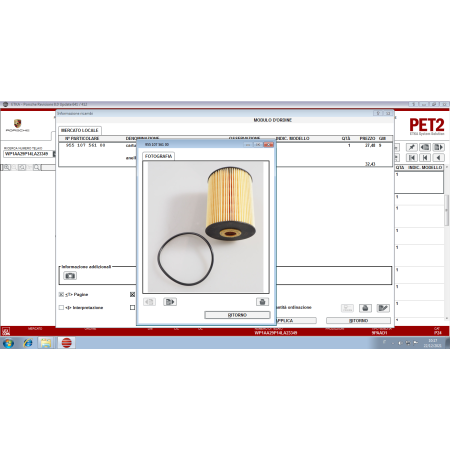
Task: Click the zoom in magnifier in left toolbar
Action: click(x=7, y=167)
